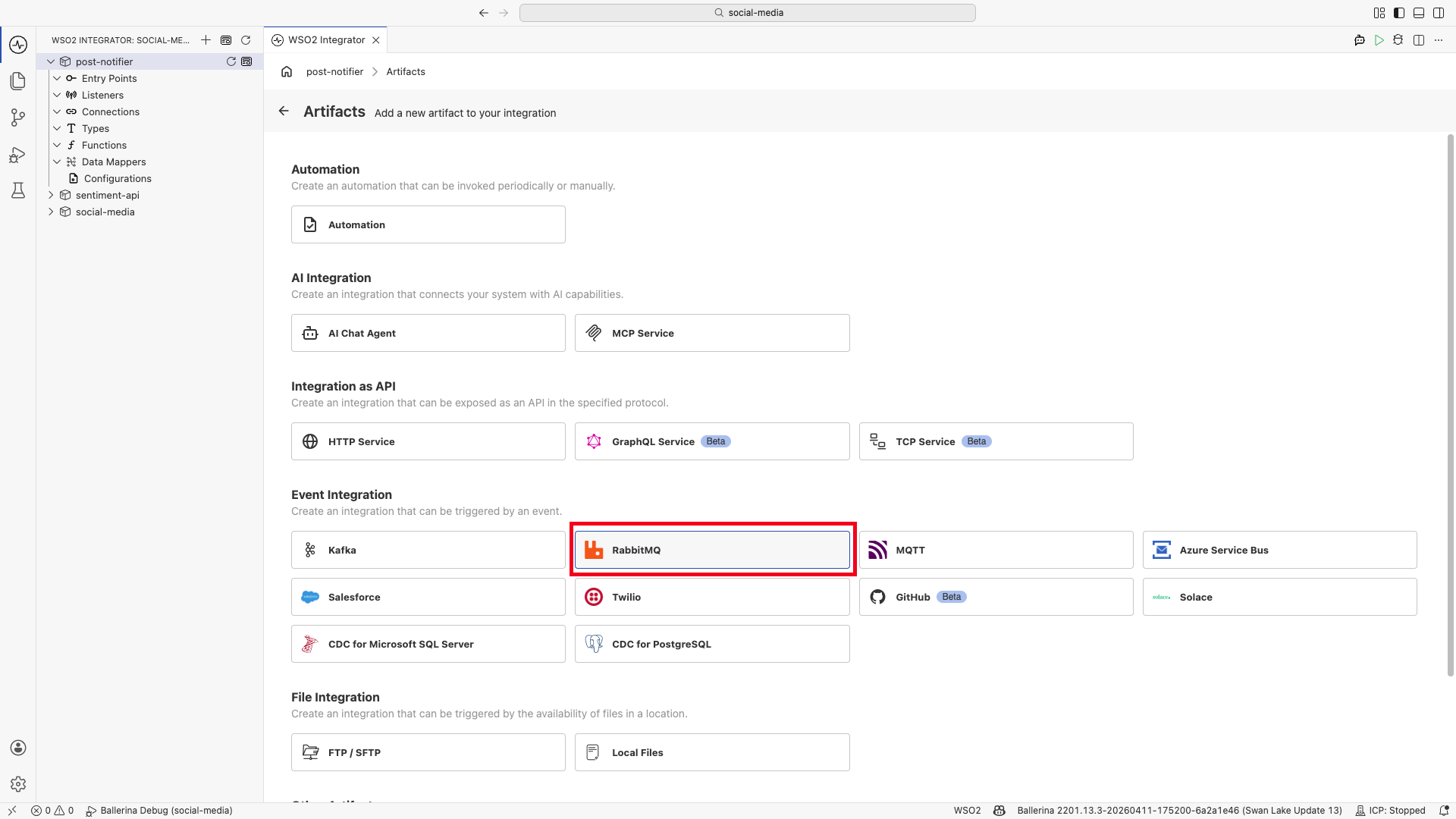
Task: Switch to the WSO2 Integrator tab
Action: pos(327,40)
